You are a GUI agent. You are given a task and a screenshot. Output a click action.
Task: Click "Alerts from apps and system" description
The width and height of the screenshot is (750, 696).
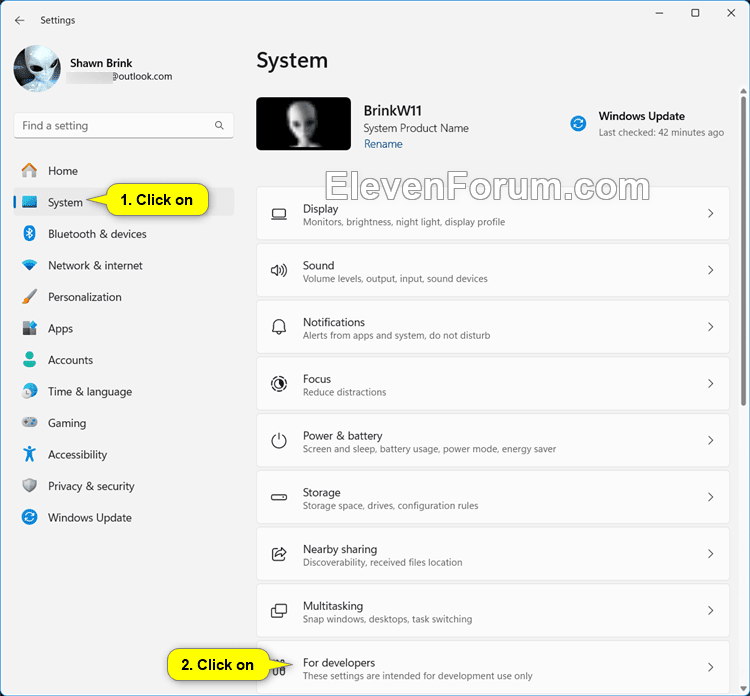(x=397, y=335)
